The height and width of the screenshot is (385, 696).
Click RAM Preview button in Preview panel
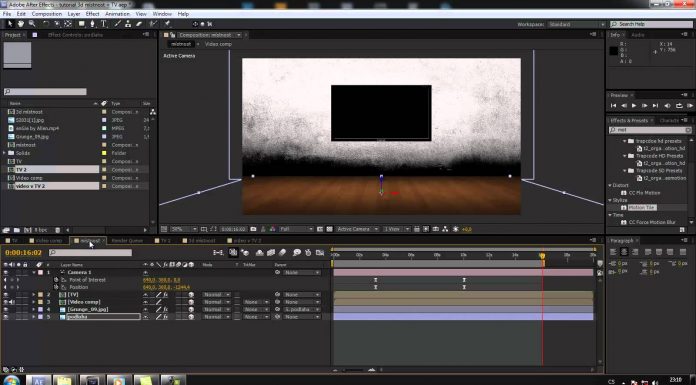(690, 106)
